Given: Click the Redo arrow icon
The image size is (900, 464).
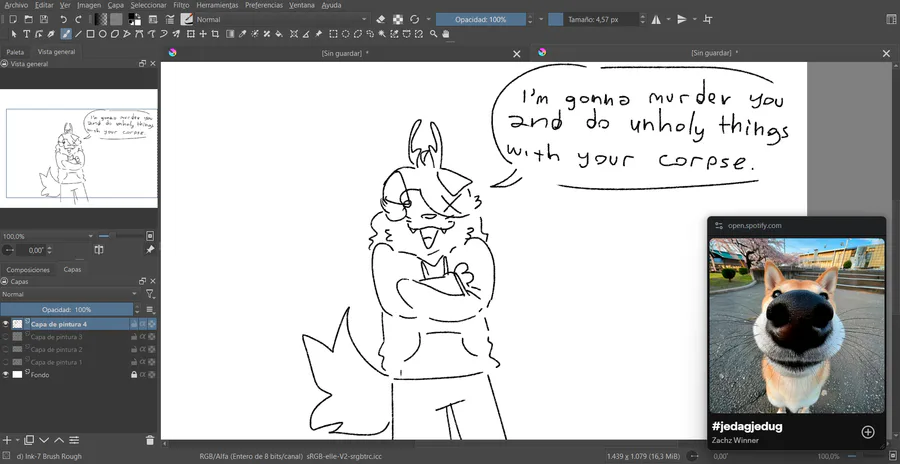Looking at the screenshot, I should pos(79,20).
